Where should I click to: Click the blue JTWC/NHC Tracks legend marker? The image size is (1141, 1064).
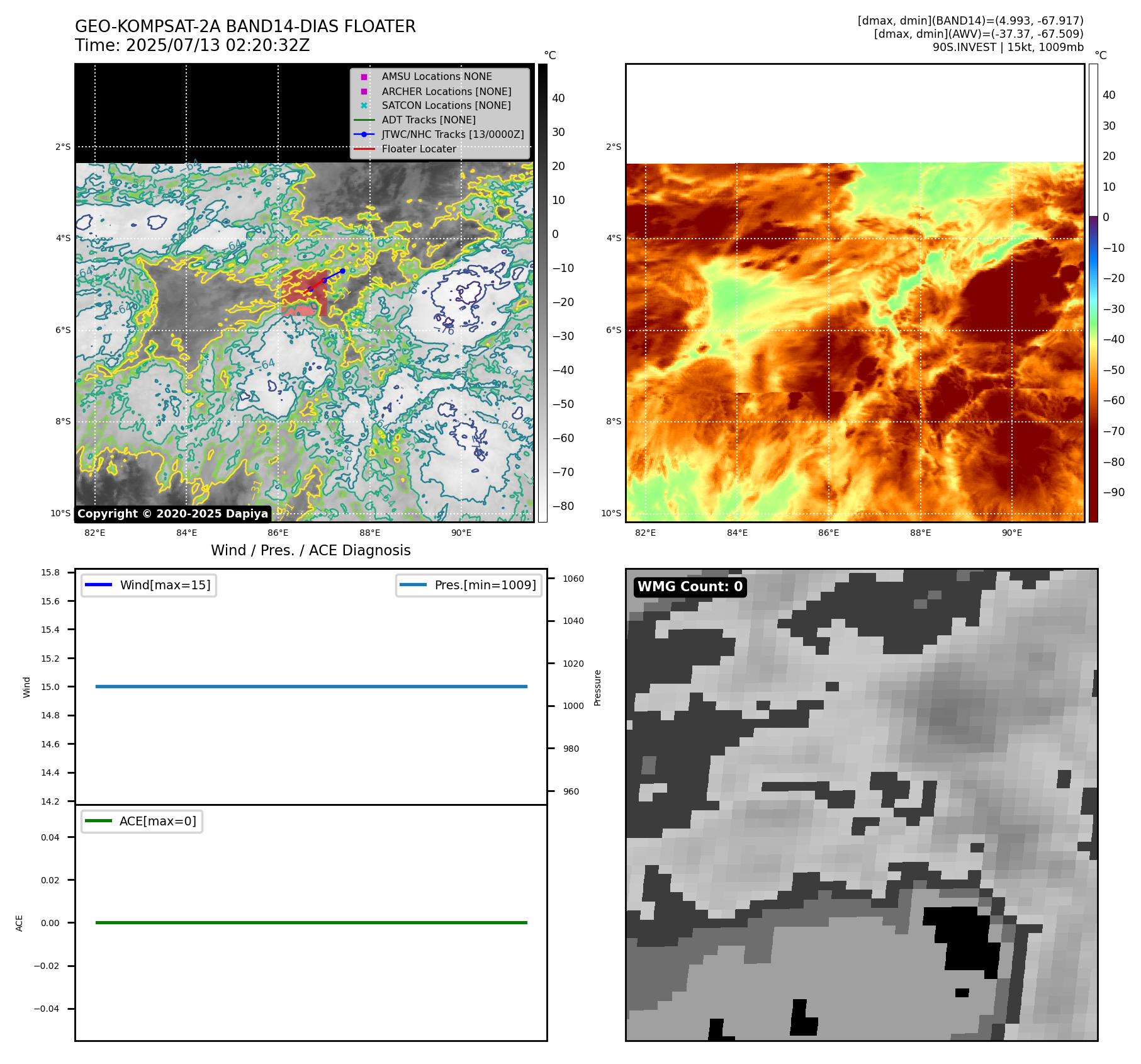[x=364, y=135]
